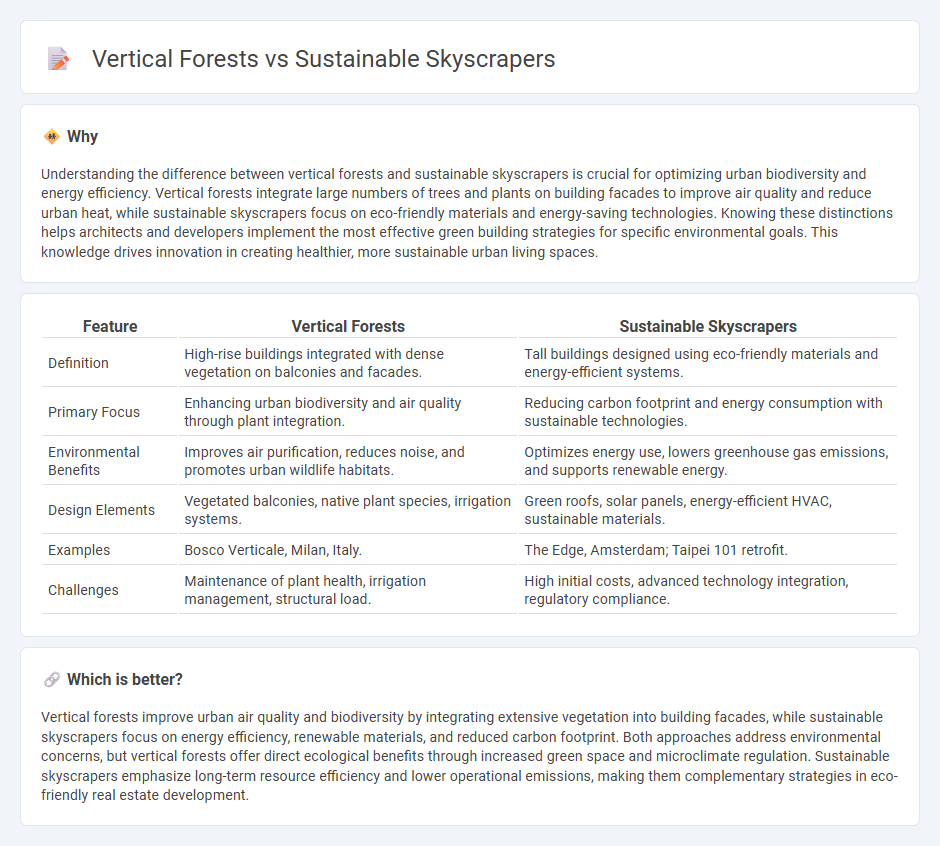Click the paragraph starting 'Vertical forests improve urban air'

point(469,756)
